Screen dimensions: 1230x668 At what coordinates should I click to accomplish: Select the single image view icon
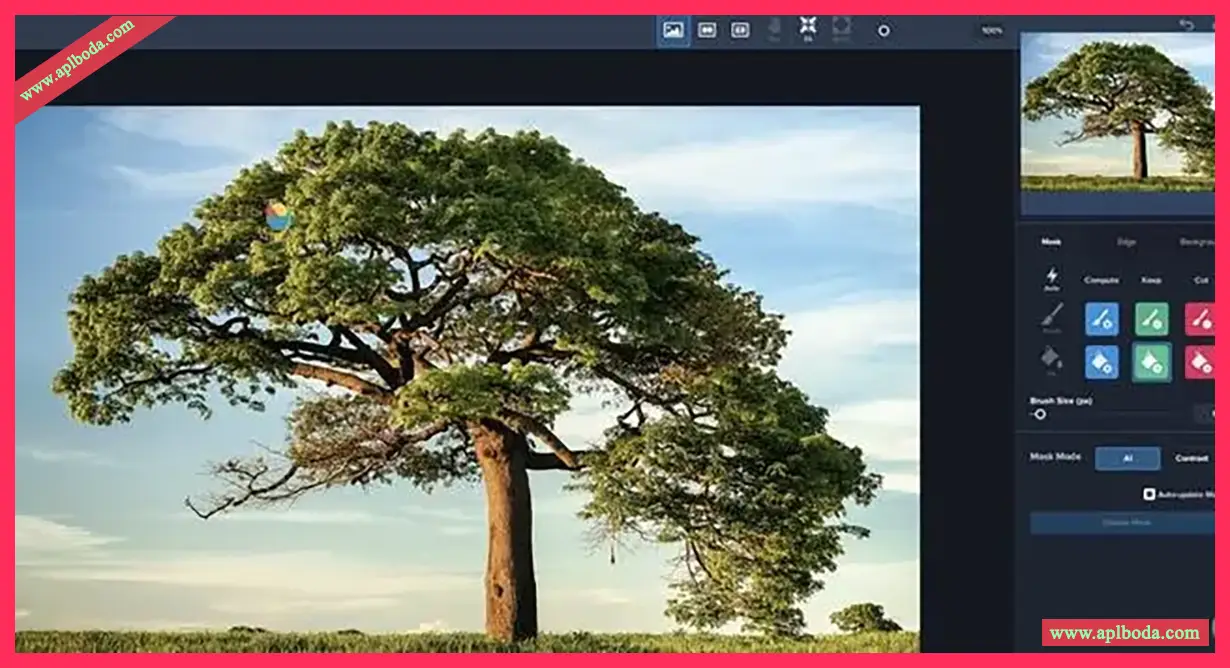(673, 31)
